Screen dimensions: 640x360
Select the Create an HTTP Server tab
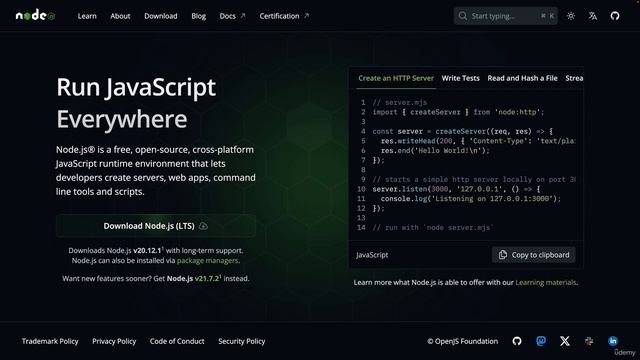[x=396, y=78]
